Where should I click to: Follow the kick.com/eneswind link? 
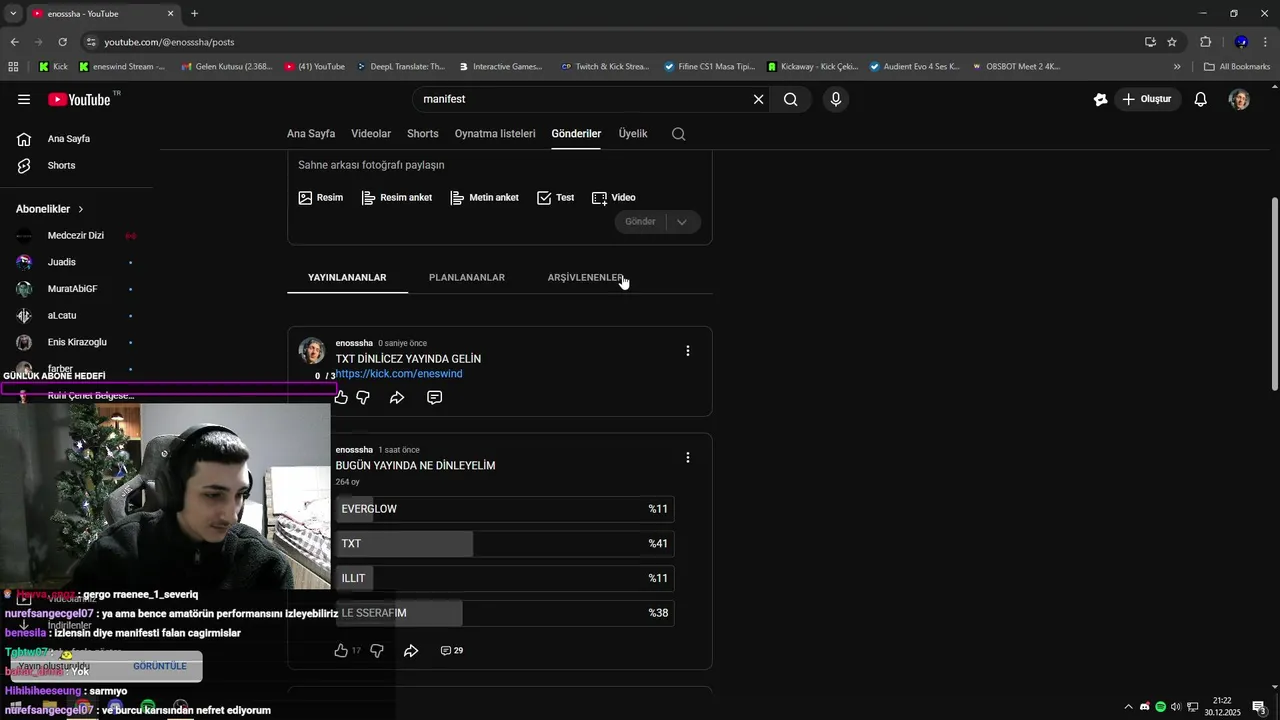(399, 374)
